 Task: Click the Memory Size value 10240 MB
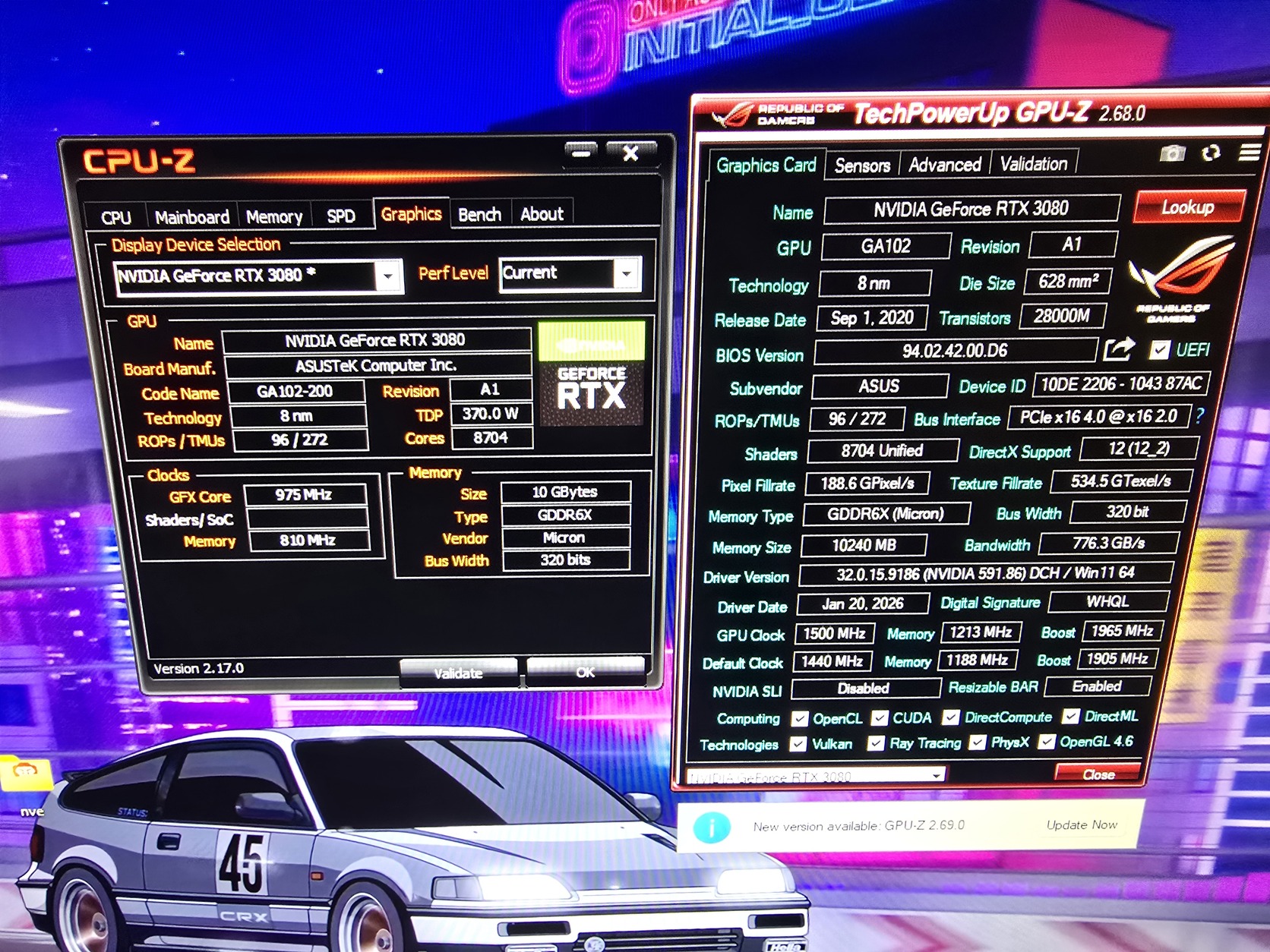point(864,545)
